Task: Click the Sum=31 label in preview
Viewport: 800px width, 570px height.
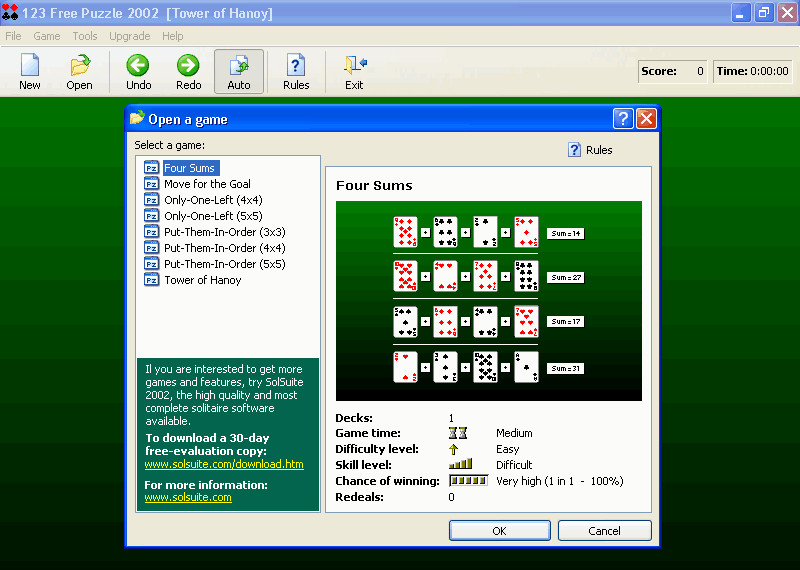Action: 565,368
